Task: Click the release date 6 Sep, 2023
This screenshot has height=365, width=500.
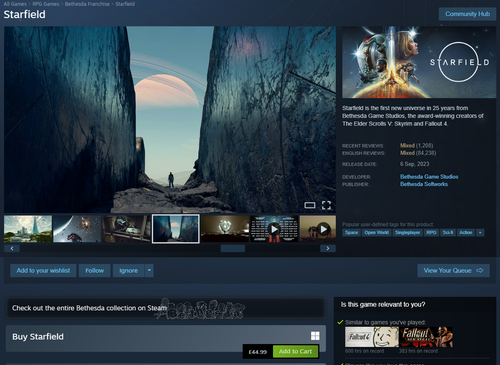Action: pyautogui.click(x=414, y=164)
